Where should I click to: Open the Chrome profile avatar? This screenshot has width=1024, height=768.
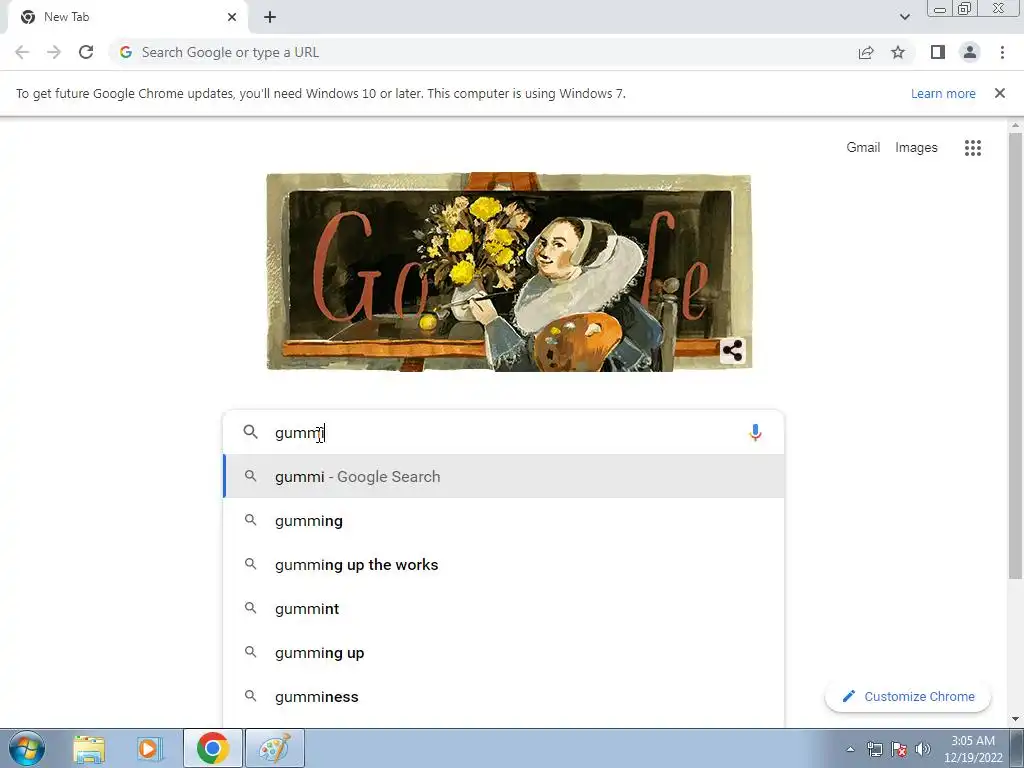[970, 52]
